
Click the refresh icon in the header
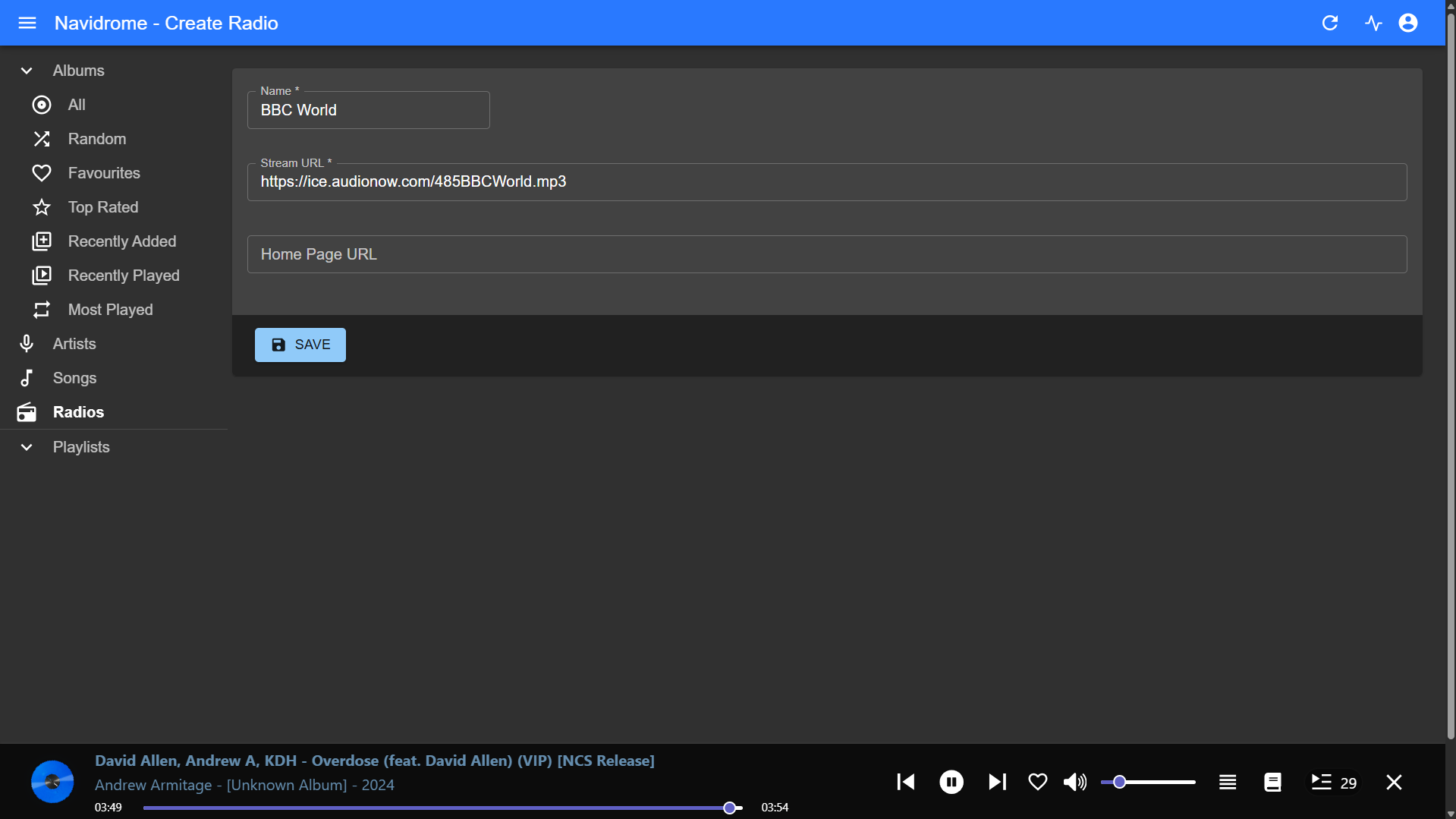1329,23
